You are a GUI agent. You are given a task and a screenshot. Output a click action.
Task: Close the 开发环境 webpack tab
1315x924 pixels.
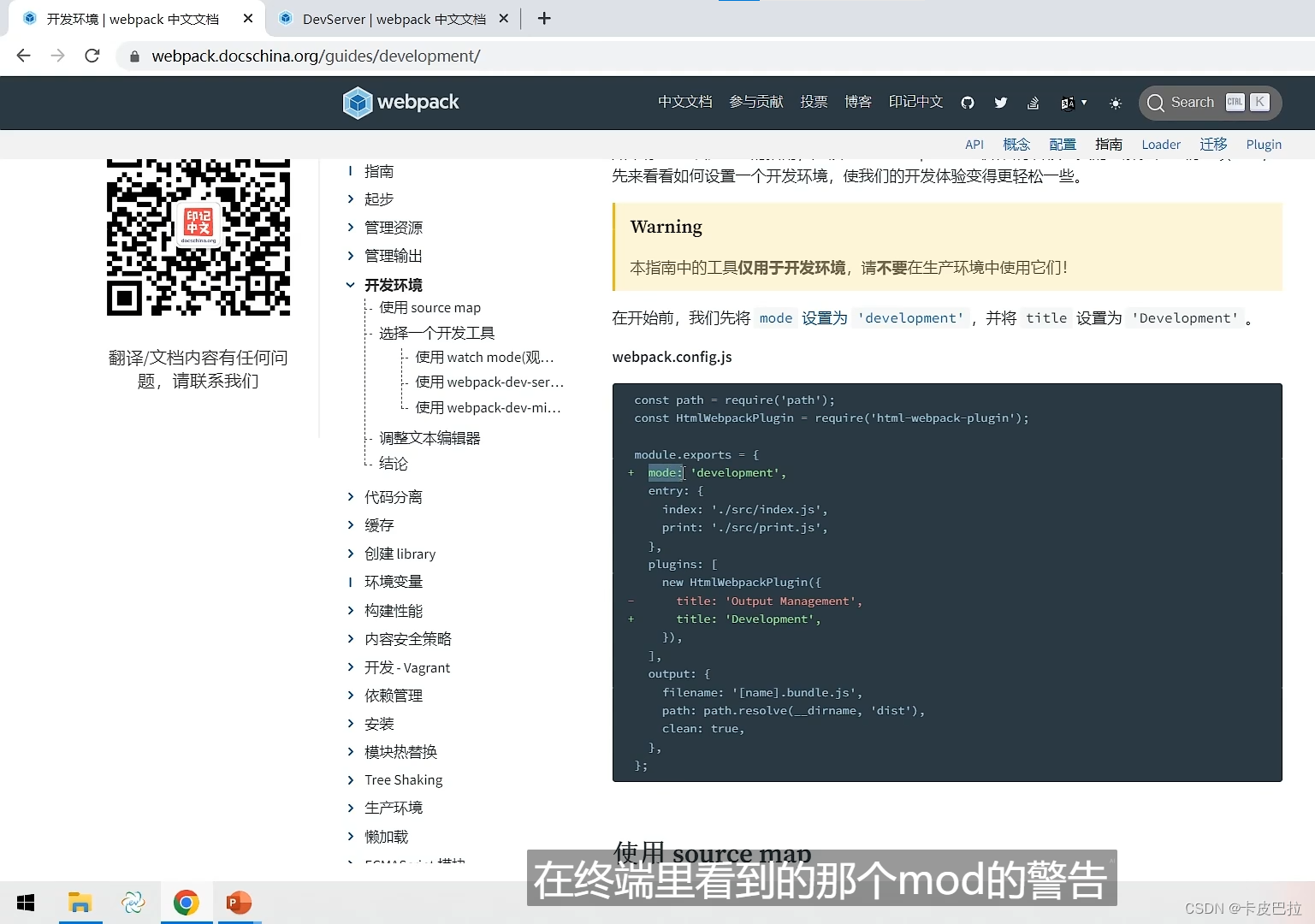(248, 19)
